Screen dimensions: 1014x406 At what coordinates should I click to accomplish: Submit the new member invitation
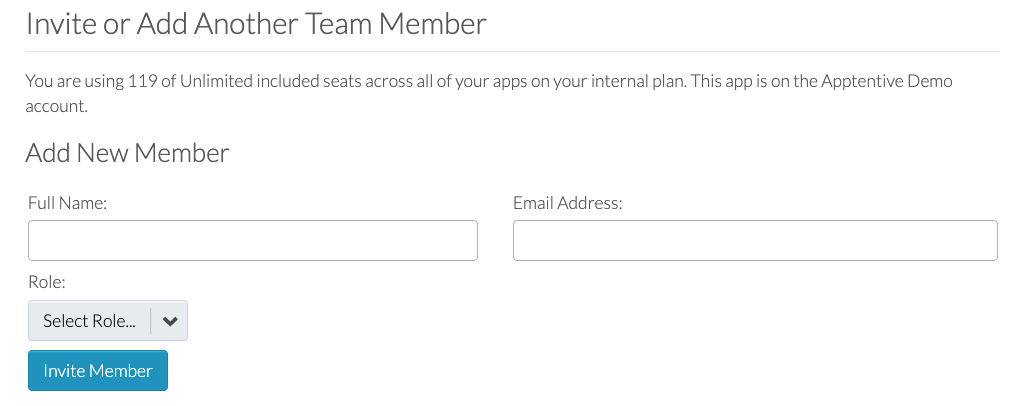98,371
